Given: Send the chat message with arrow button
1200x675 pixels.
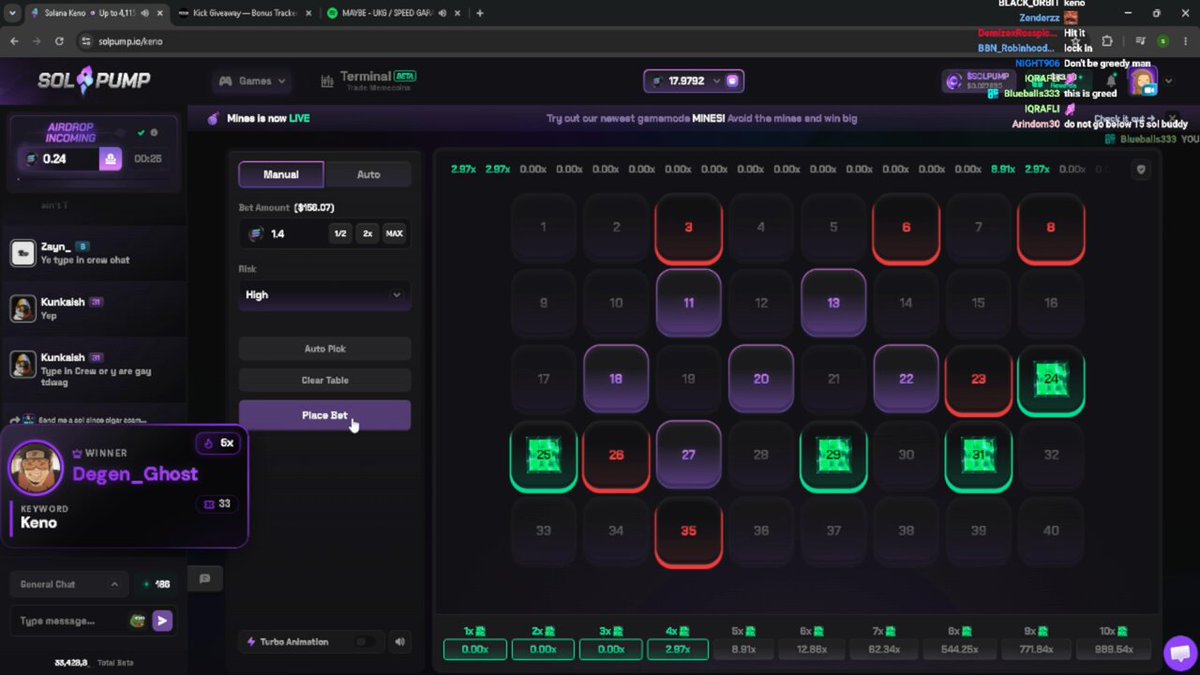Looking at the screenshot, I should [x=162, y=621].
